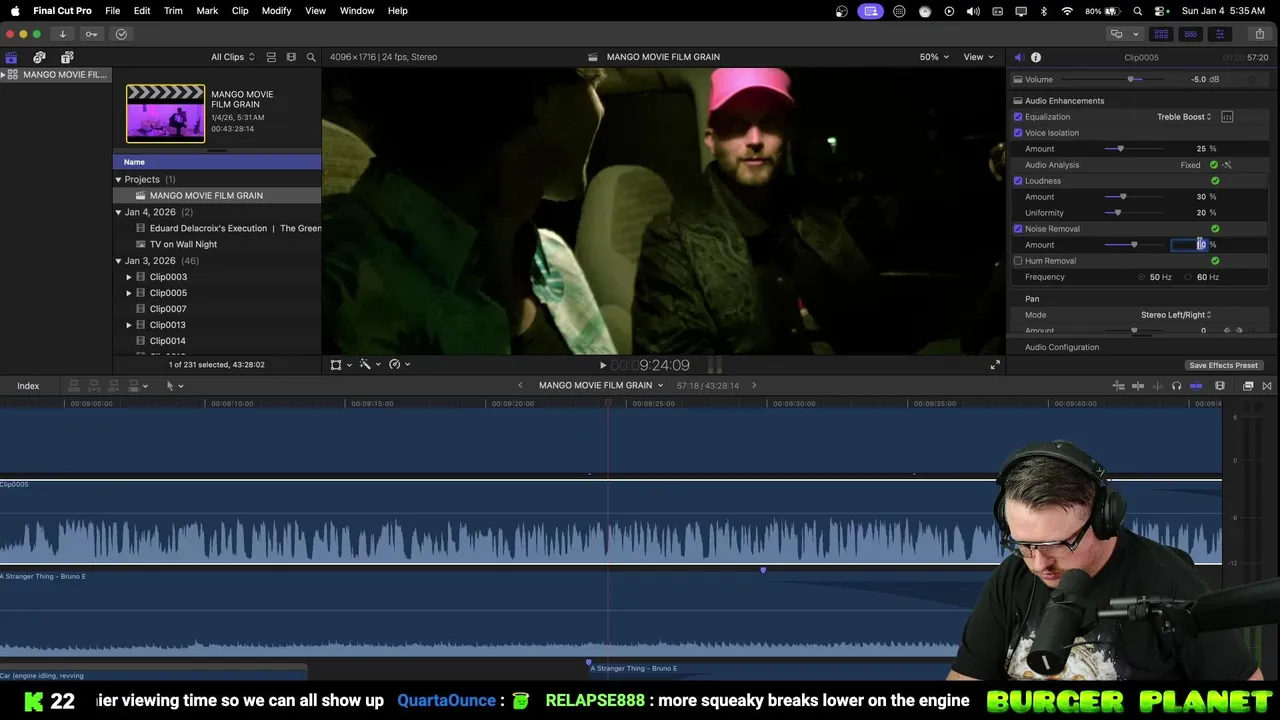
Task: Go back in timeline history arrow
Action: tap(520, 386)
